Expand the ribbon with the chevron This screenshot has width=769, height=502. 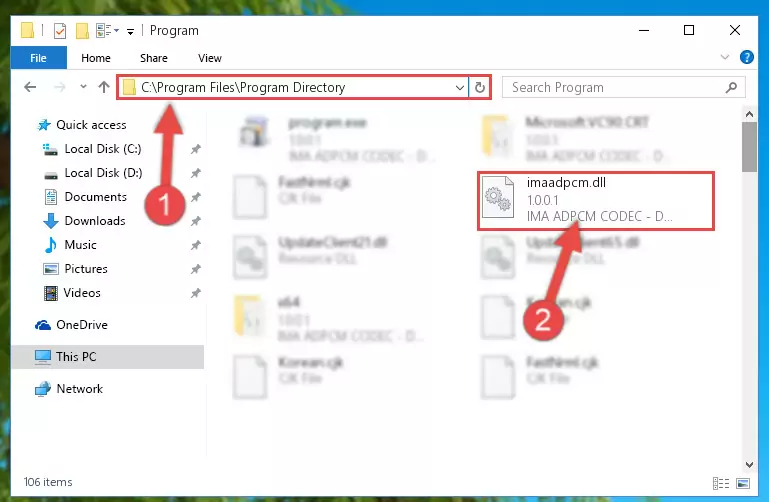pos(724,57)
